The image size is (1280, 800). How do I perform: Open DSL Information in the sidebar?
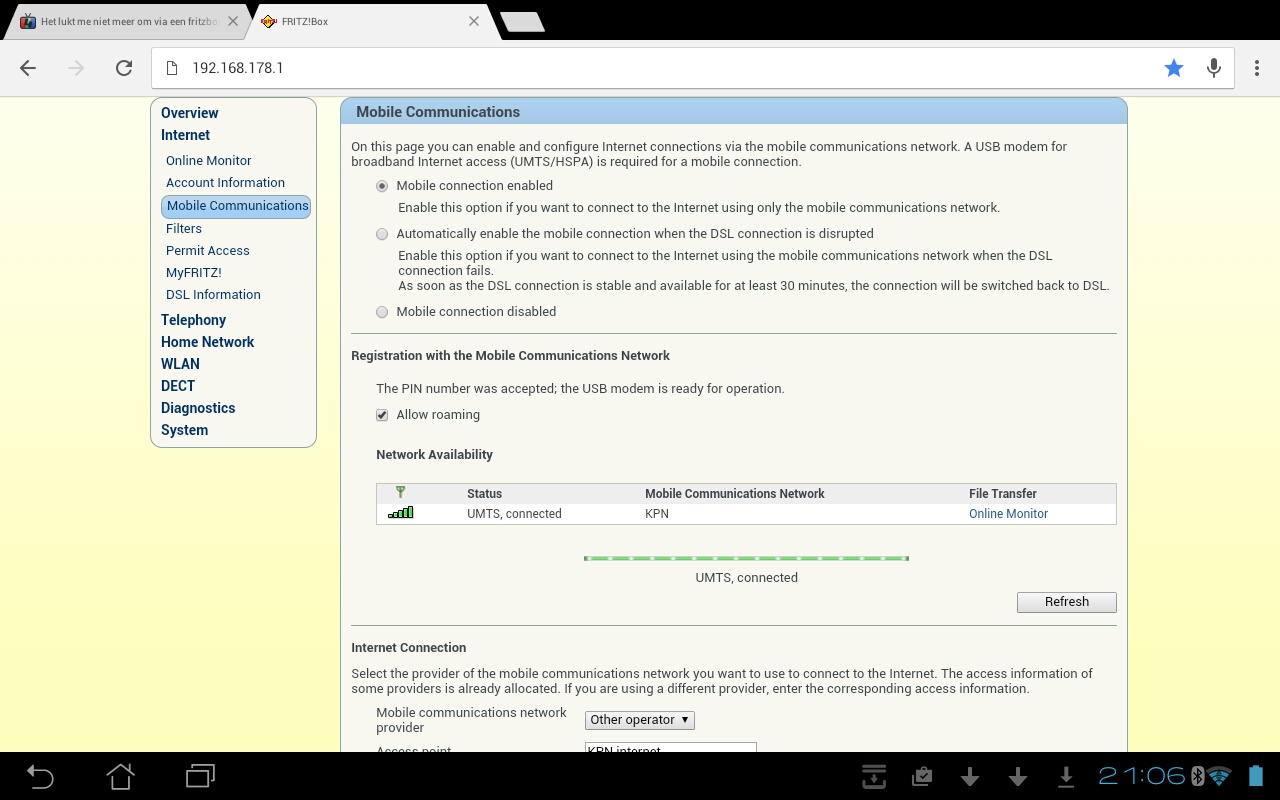coord(213,294)
